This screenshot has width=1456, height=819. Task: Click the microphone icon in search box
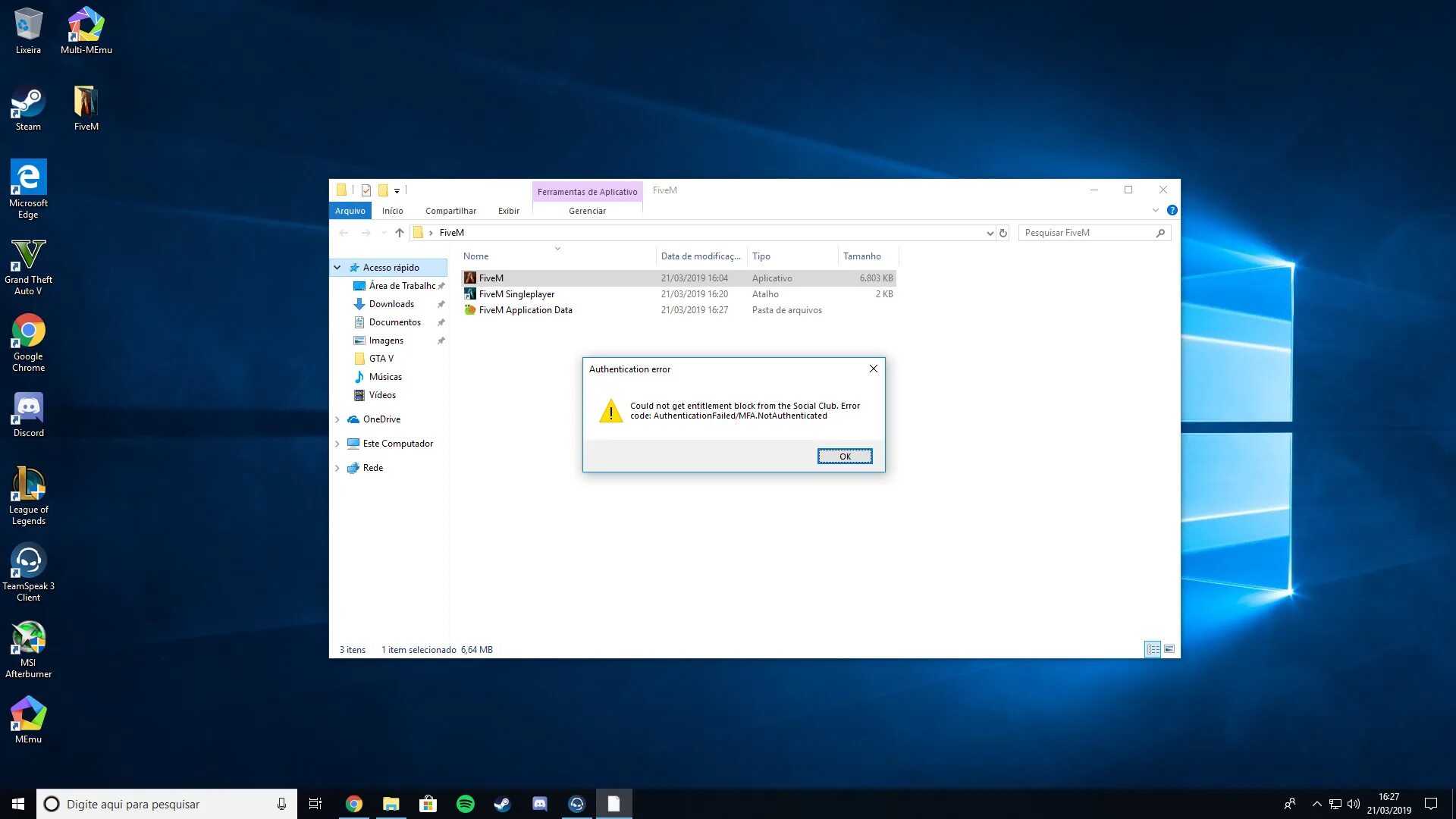[x=281, y=804]
